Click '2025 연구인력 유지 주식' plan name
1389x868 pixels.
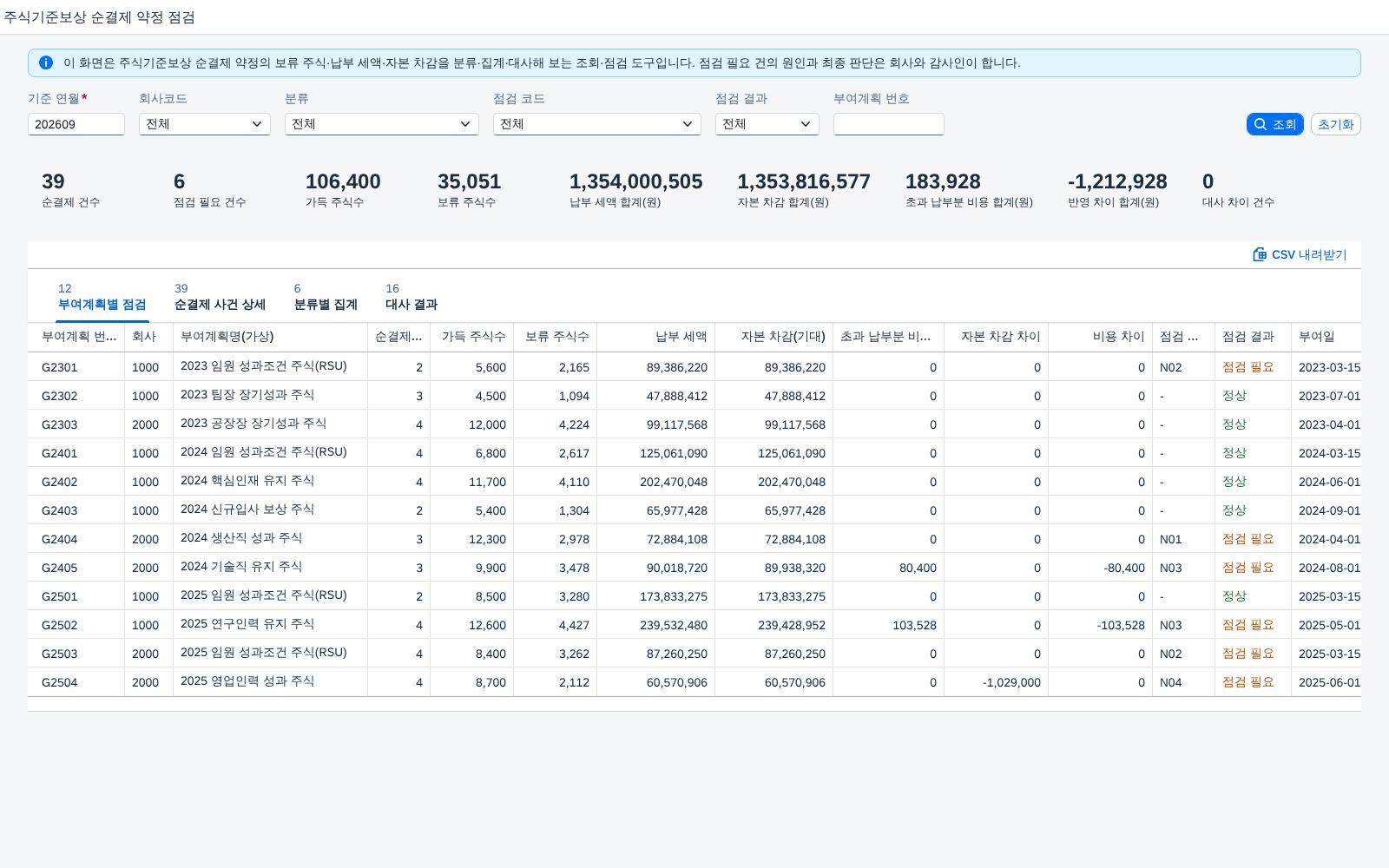pyautogui.click(x=247, y=624)
